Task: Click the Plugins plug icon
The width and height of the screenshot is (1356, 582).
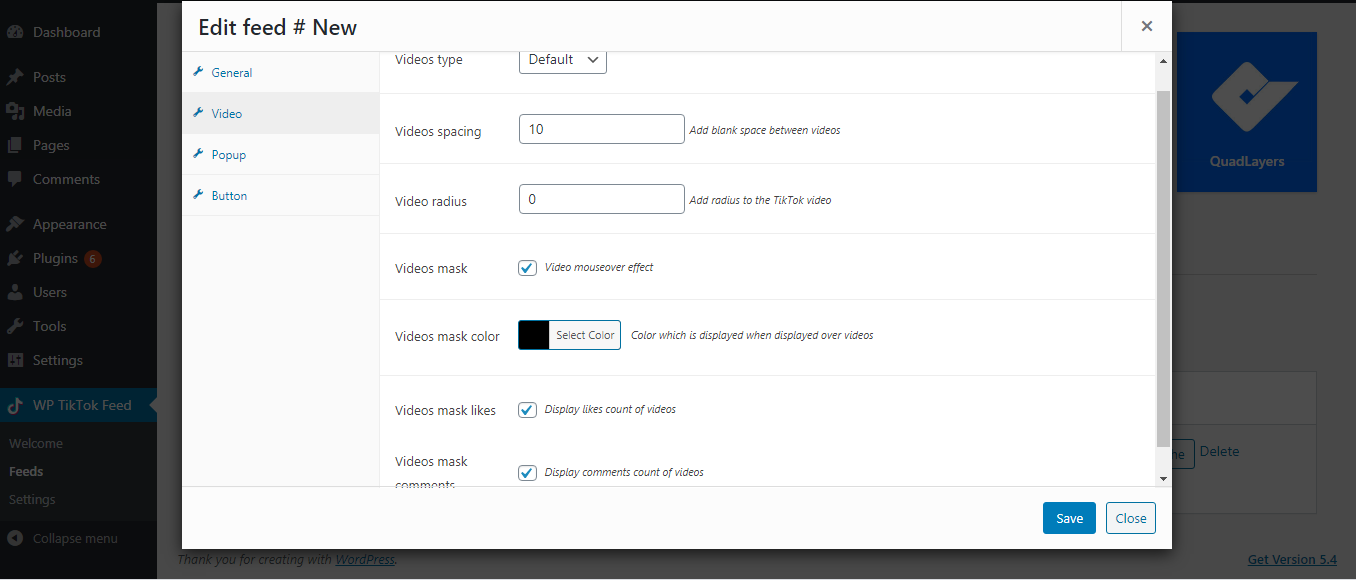Action: coord(15,258)
